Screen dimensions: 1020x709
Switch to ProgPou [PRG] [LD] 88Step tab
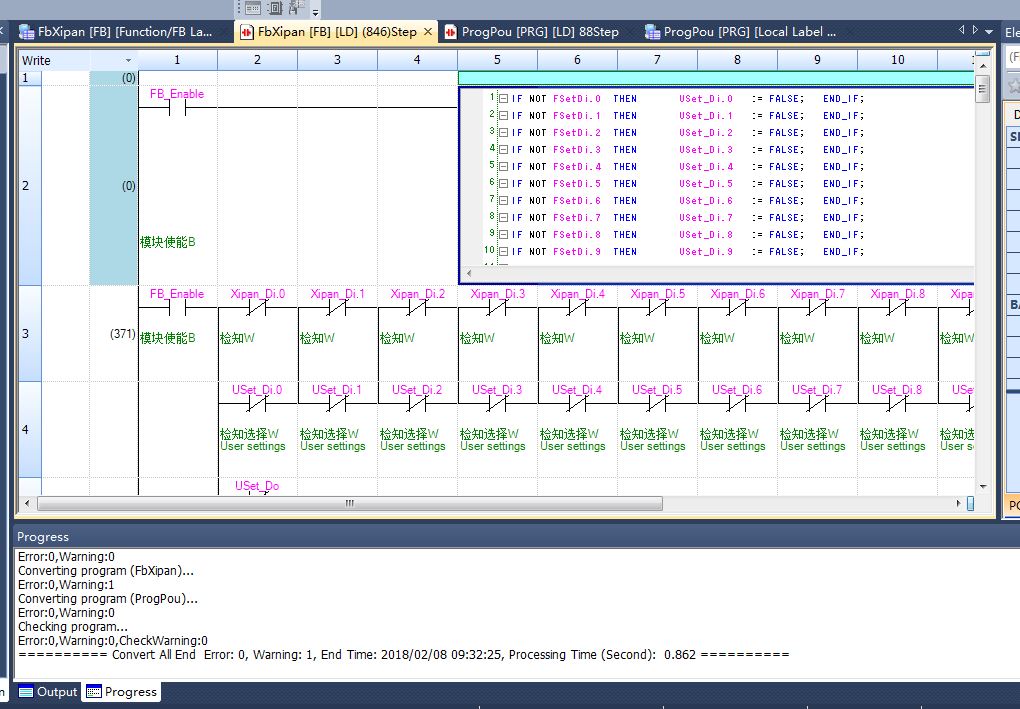(x=540, y=32)
